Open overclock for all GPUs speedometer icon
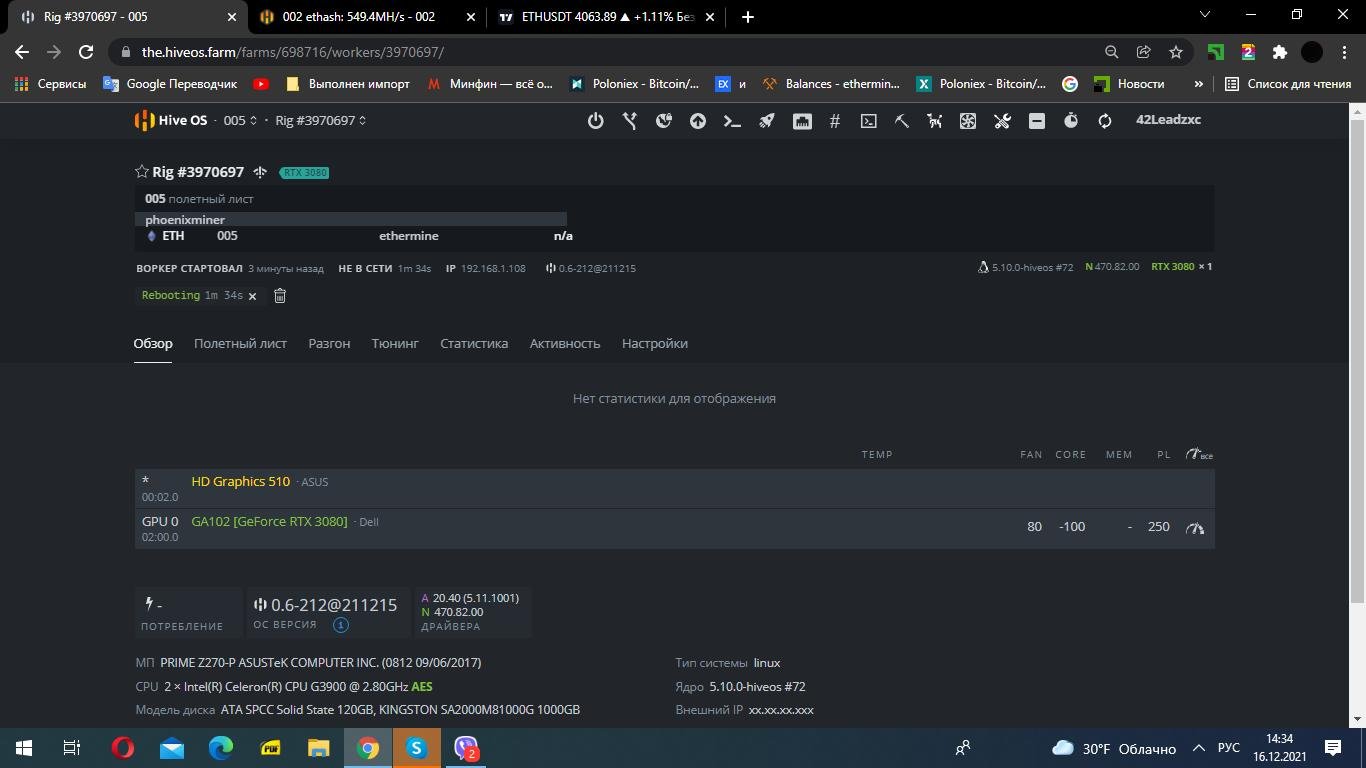Viewport: 1366px width, 768px height. (1198, 454)
